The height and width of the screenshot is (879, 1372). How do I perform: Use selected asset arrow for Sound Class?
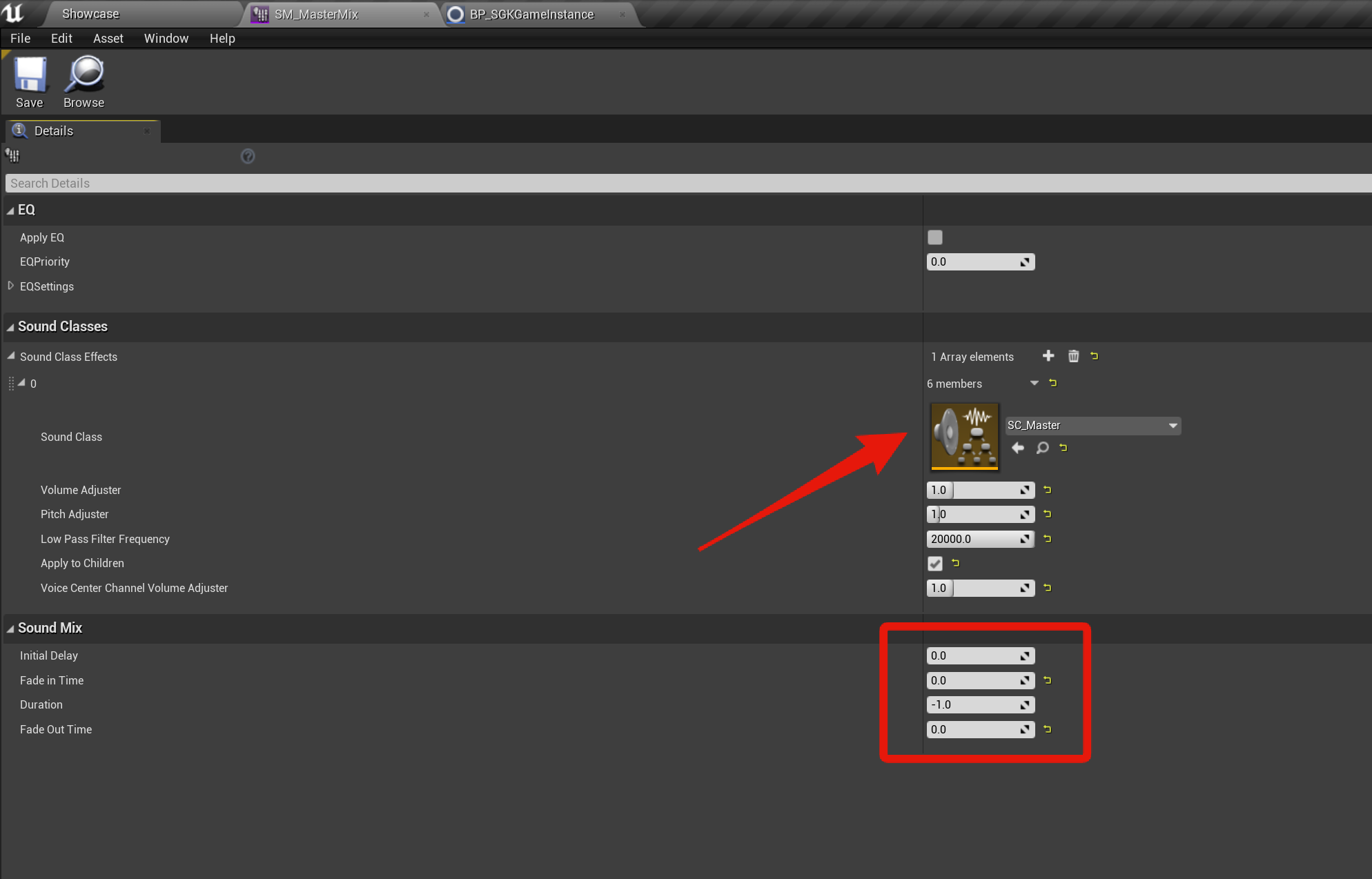(x=1018, y=448)
